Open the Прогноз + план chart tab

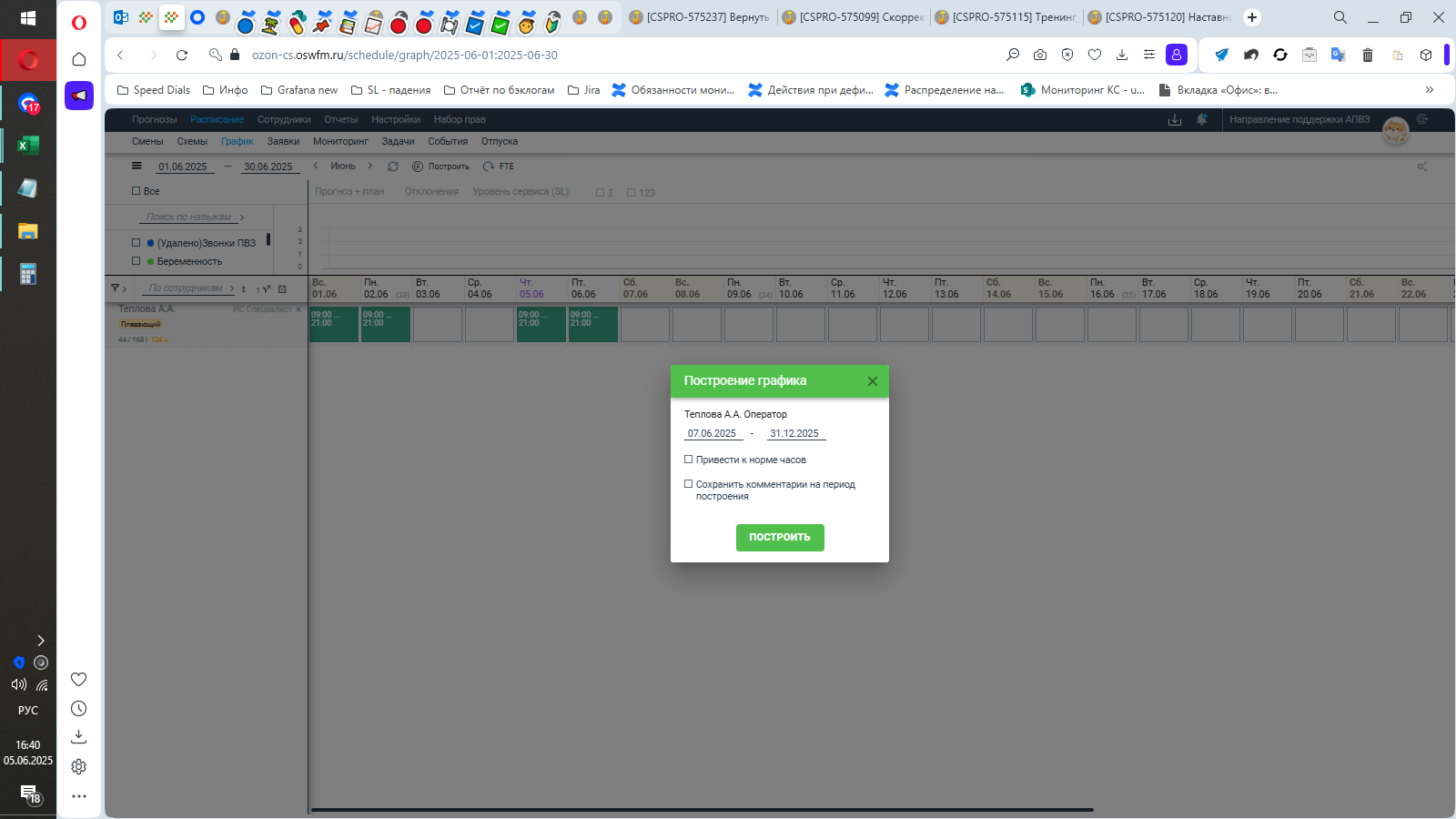click(349, 191)
